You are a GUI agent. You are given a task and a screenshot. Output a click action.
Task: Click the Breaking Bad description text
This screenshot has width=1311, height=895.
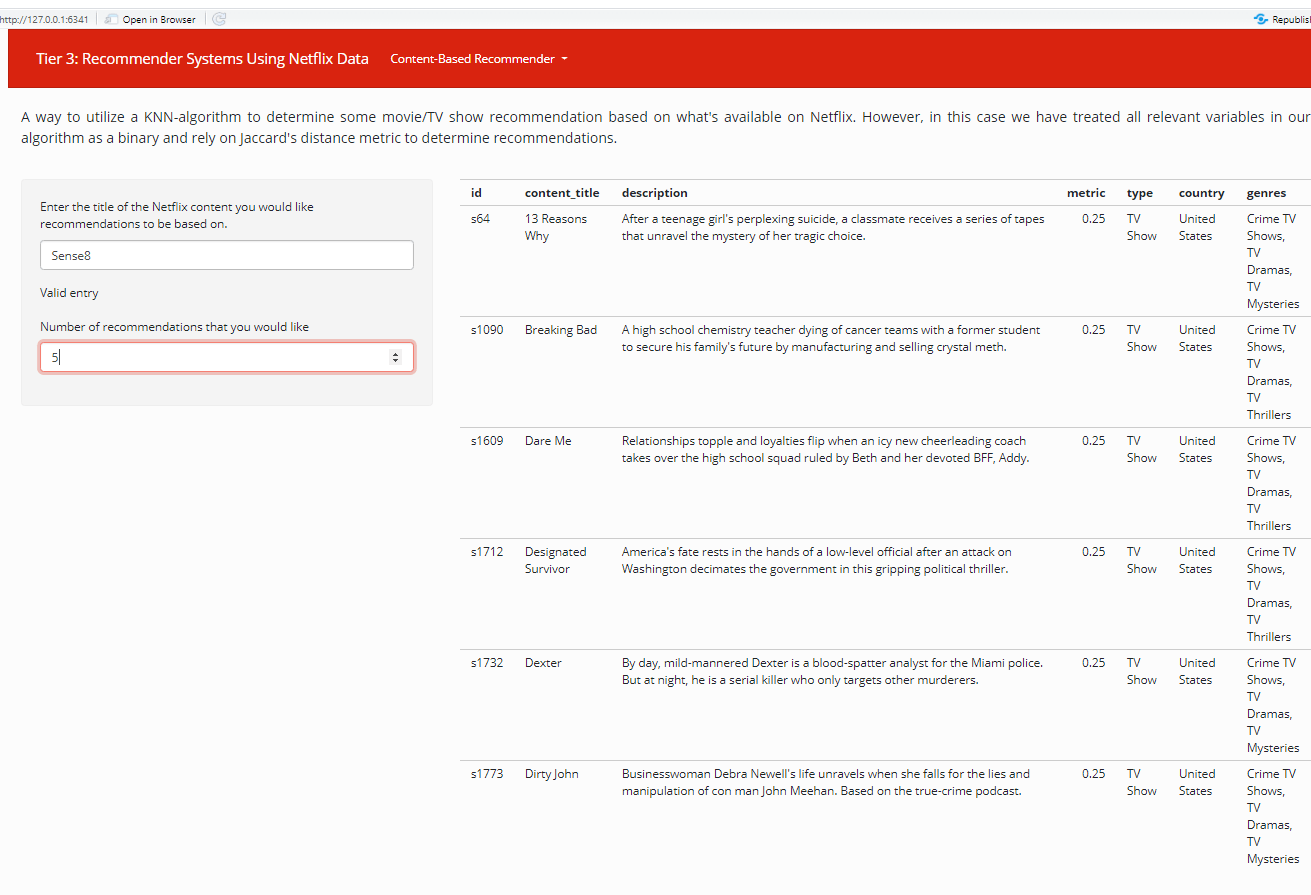coord(831,338)
